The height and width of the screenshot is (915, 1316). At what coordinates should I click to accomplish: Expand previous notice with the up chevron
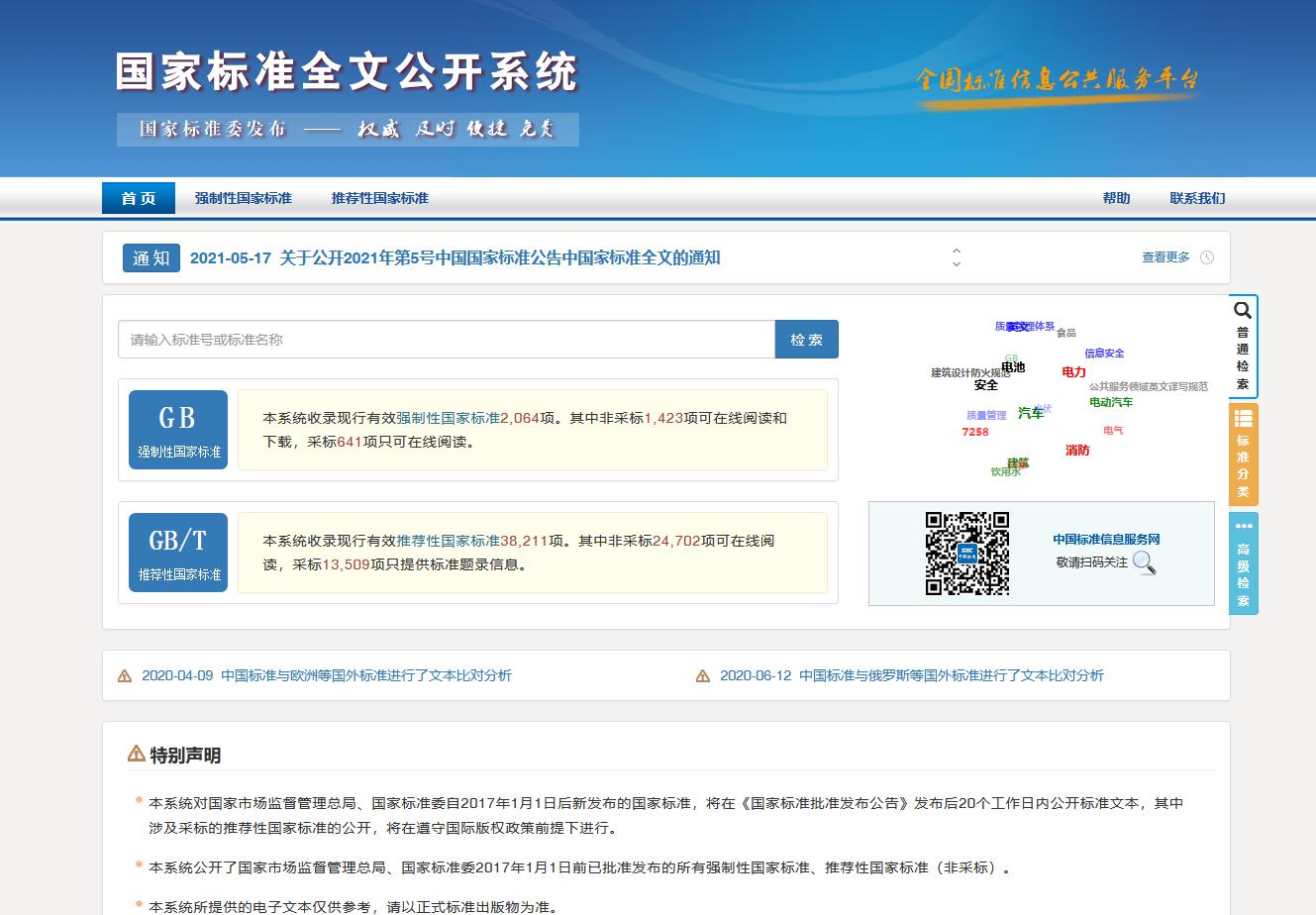[x=956, y=251]
